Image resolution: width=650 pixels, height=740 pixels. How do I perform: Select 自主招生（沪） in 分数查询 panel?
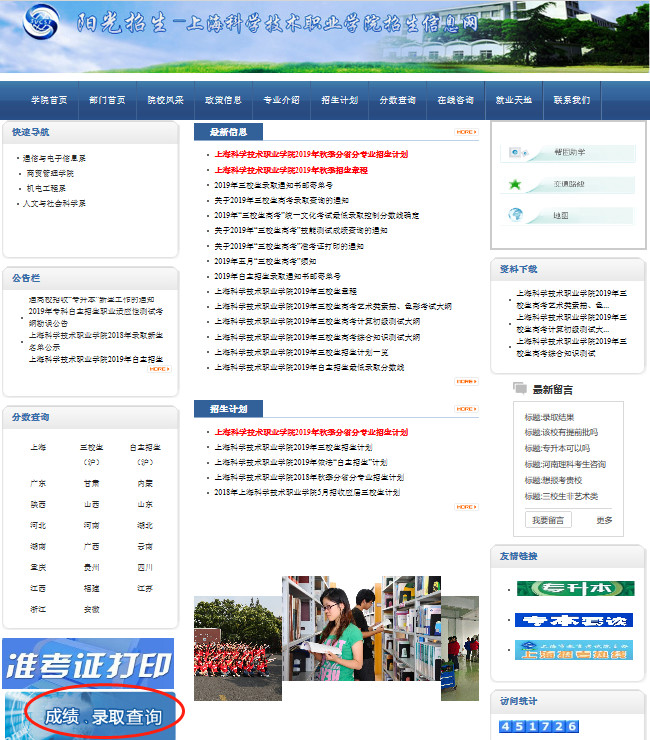[x=145, y=454]
